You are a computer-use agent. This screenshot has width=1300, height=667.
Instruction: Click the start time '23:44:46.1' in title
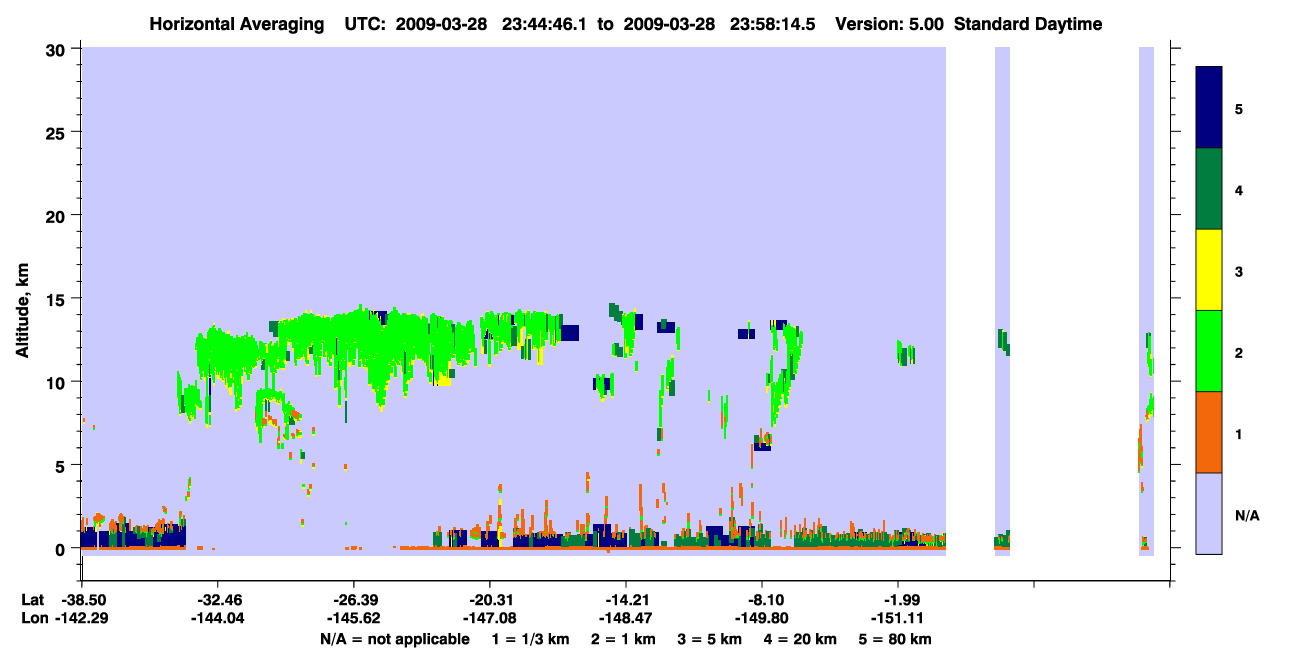click(x=544, y=24)
